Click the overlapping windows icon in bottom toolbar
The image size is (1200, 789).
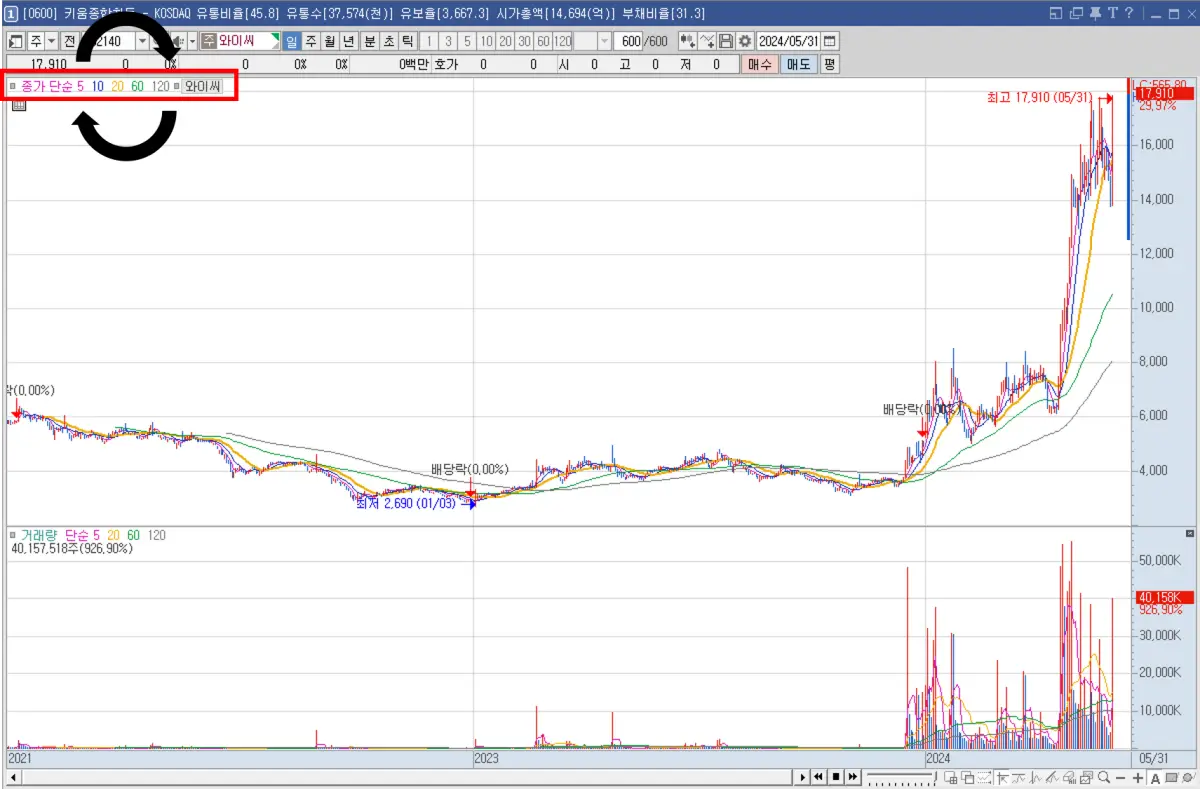point(968,777)
